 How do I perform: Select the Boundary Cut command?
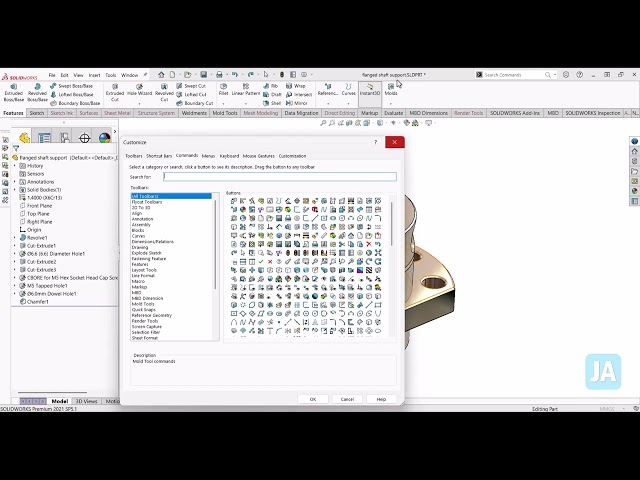(x=194, y=103)
